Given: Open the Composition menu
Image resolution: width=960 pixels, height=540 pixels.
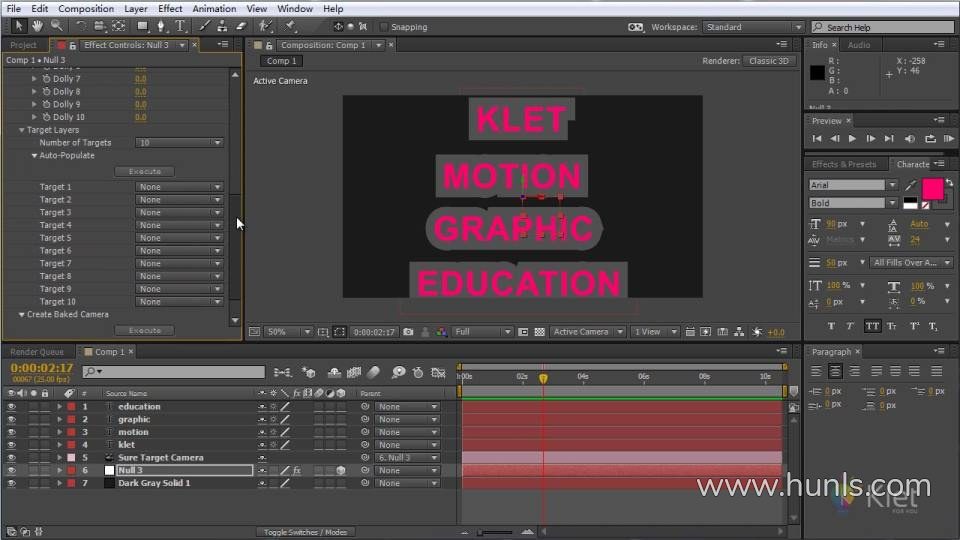Looking at the screenshot, I should (86, 9).
